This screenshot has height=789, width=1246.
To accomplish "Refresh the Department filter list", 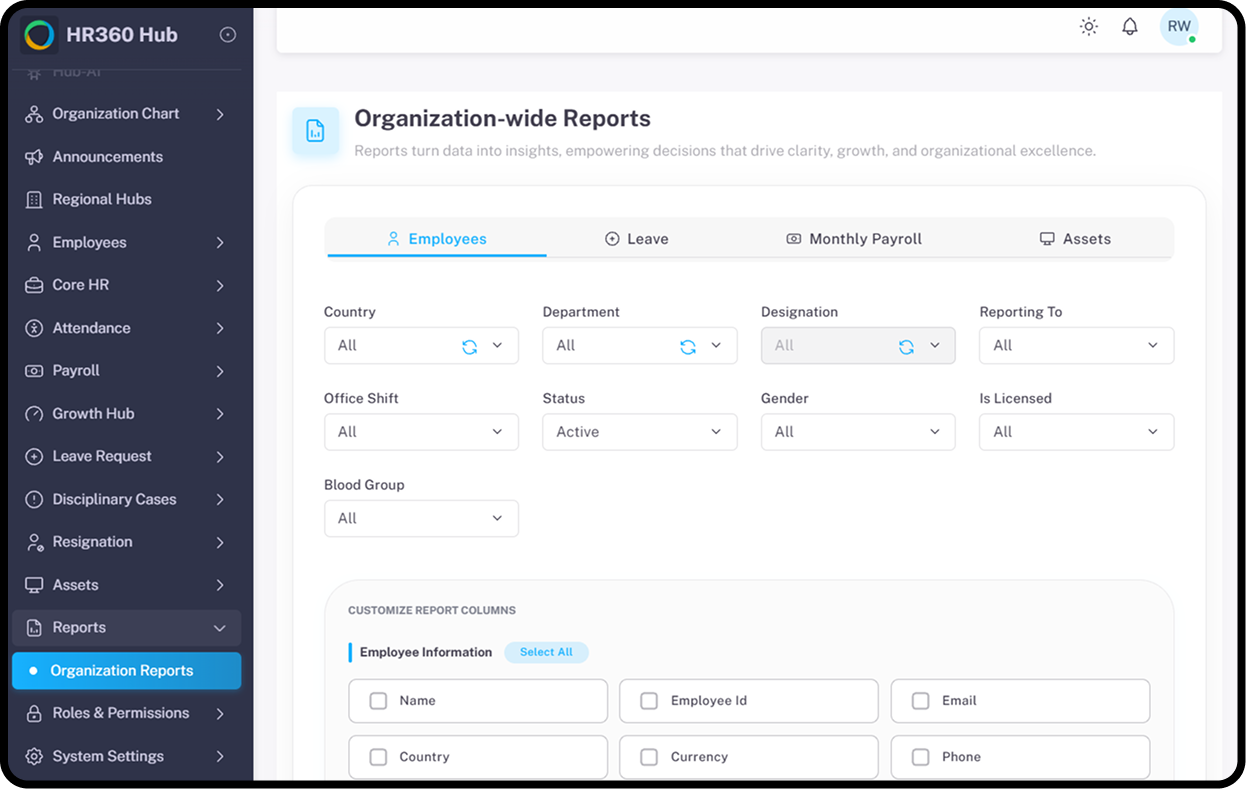I will (688, 346).
